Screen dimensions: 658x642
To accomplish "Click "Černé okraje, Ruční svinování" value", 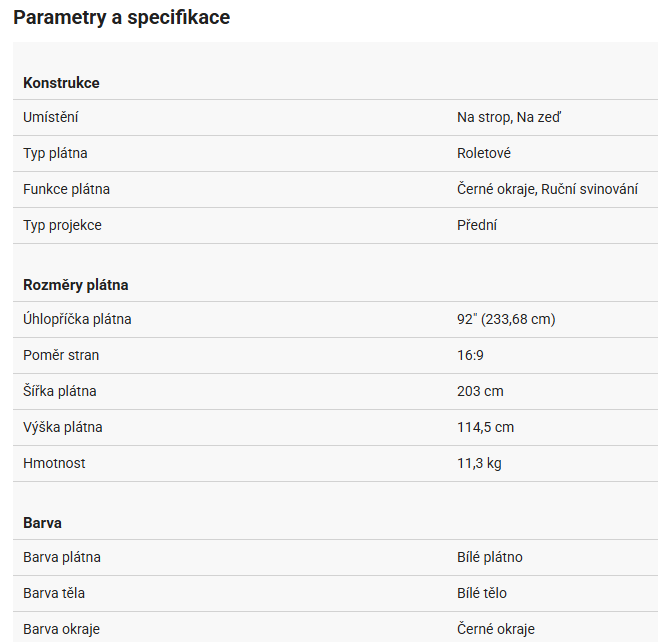I will (547, 190).
